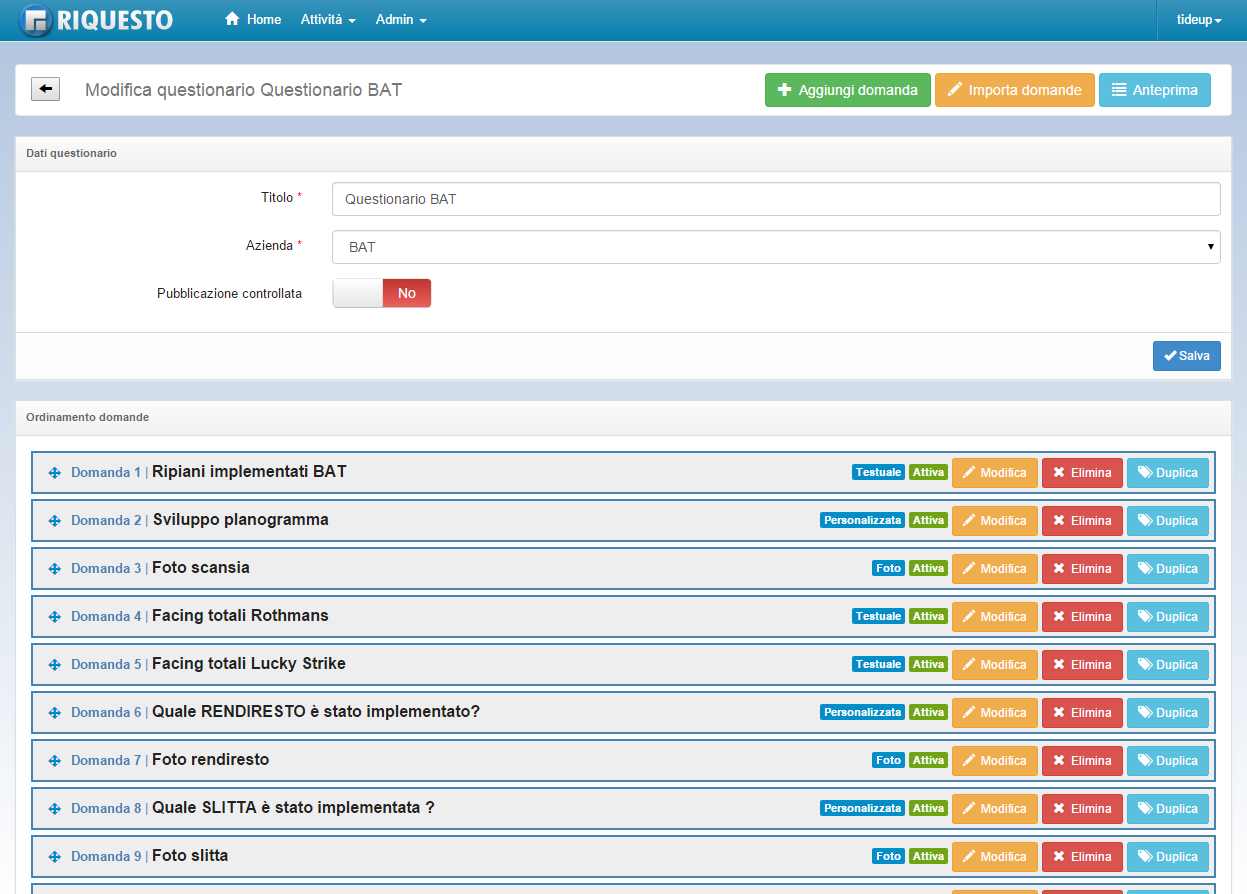Toggle the Pubblicazione controllata switch
Screen dimensions: 1247x894
click(382, 293)
